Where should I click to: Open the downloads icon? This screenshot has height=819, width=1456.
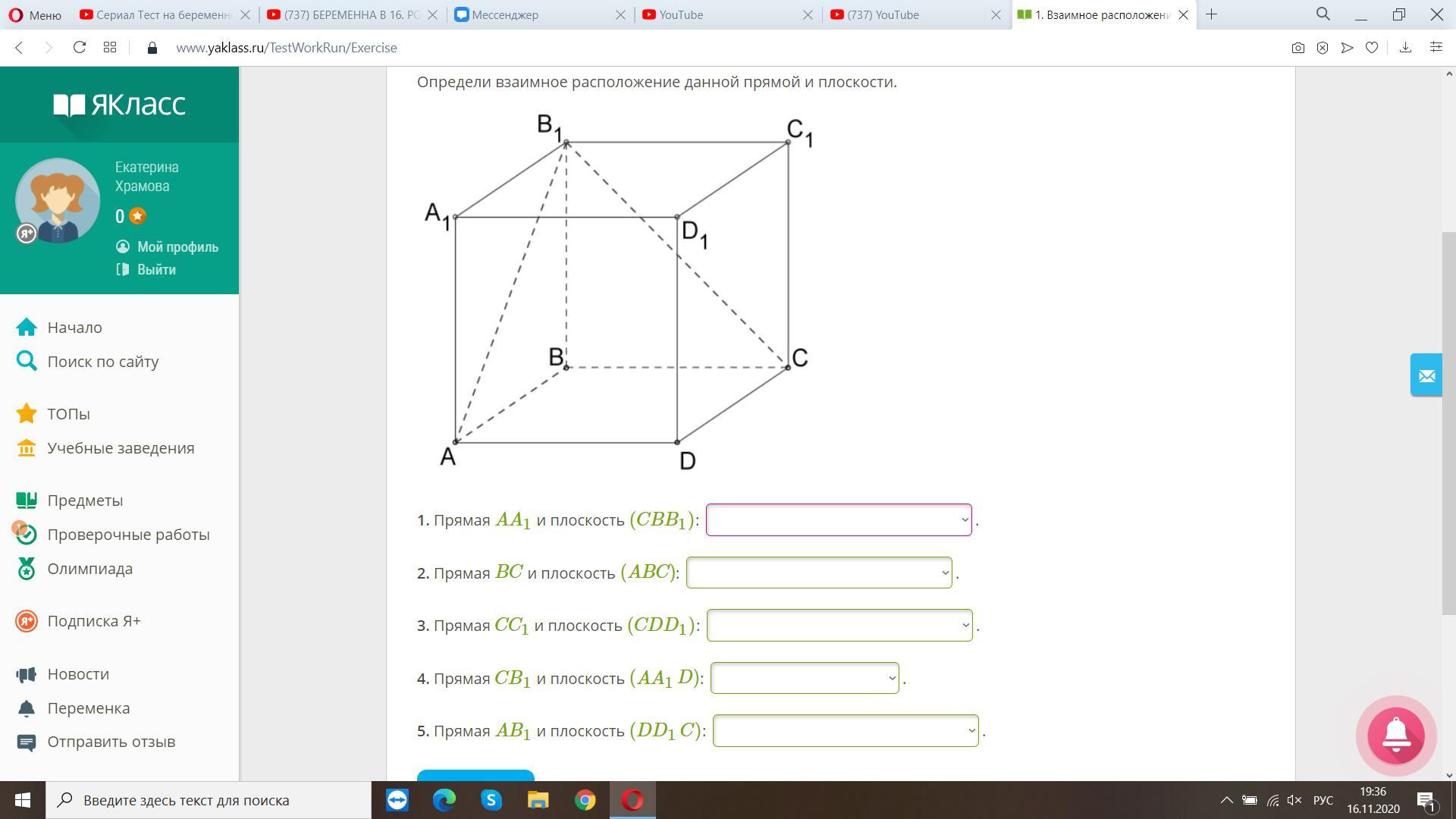click(1405, 48)
